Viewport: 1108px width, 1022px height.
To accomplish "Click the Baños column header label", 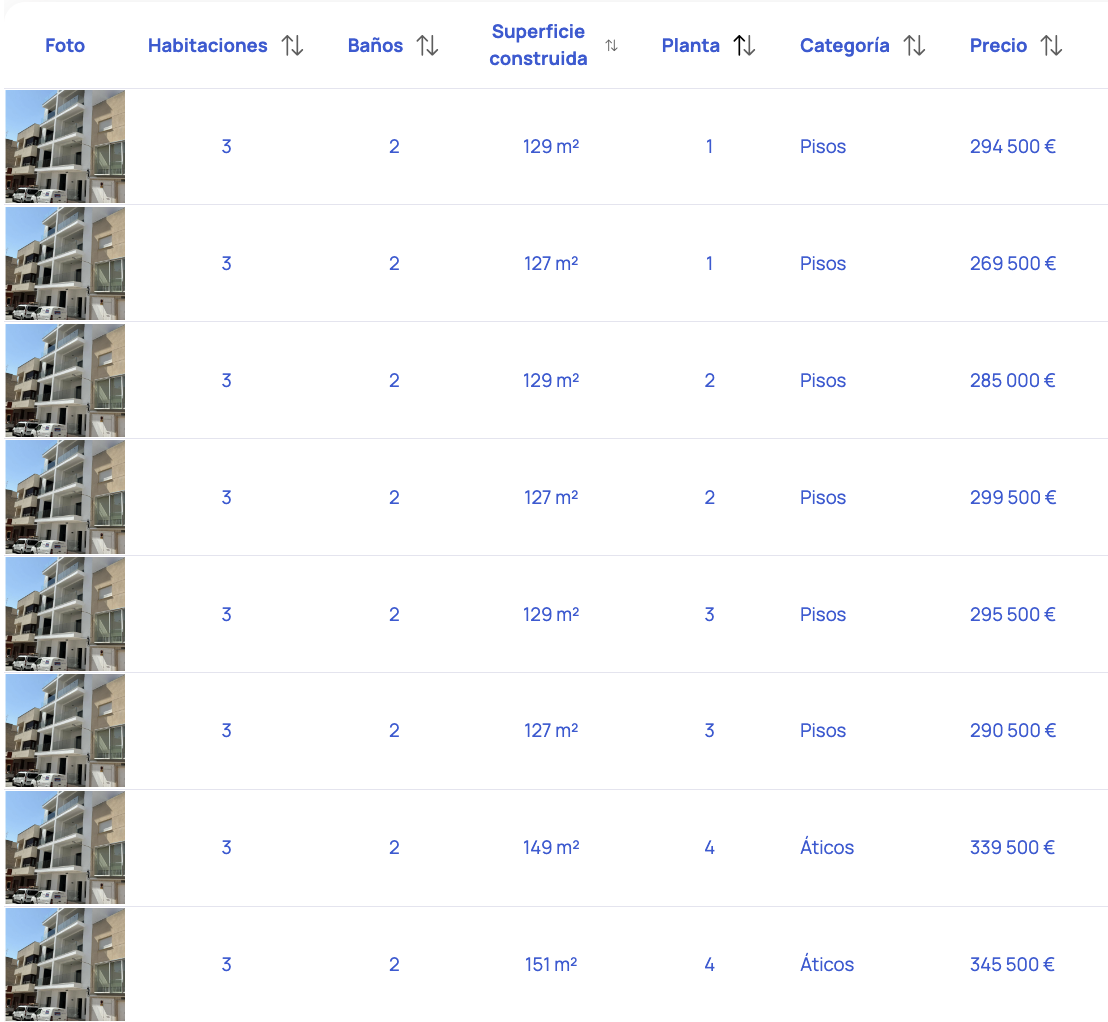I will point(375,46).
